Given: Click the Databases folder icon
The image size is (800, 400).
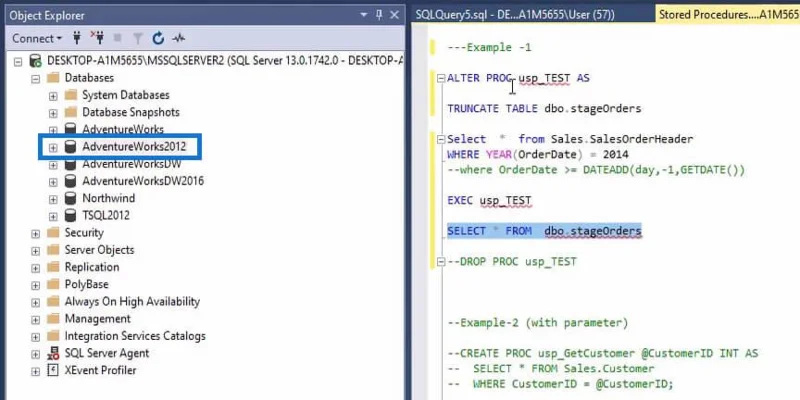Looking at the screenshot, I should coord(53,78).
